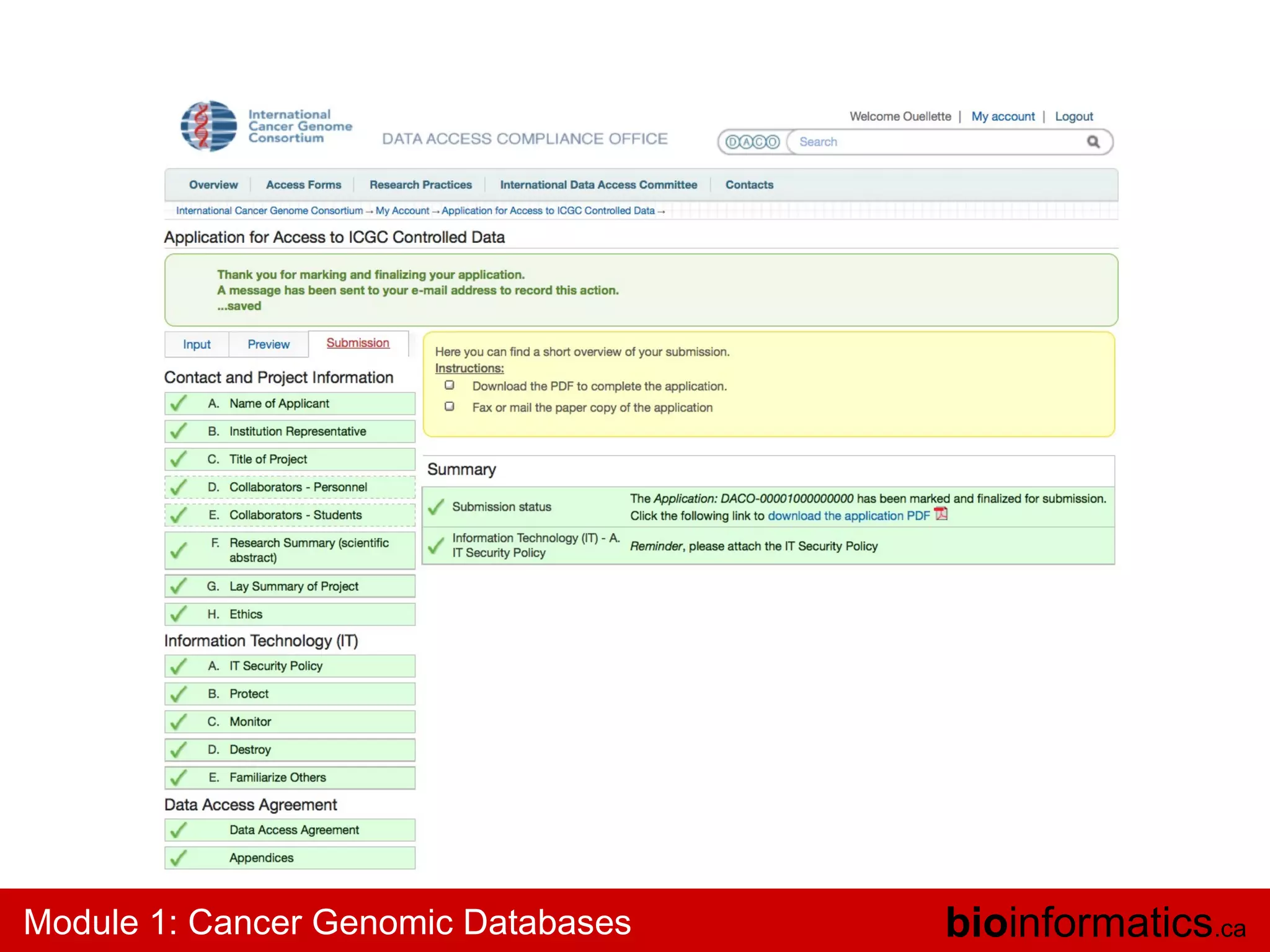Click the DATA ACCESS COMPLIANCE OFFICE title
1270x952 pixels.
[x=525, y=139]
